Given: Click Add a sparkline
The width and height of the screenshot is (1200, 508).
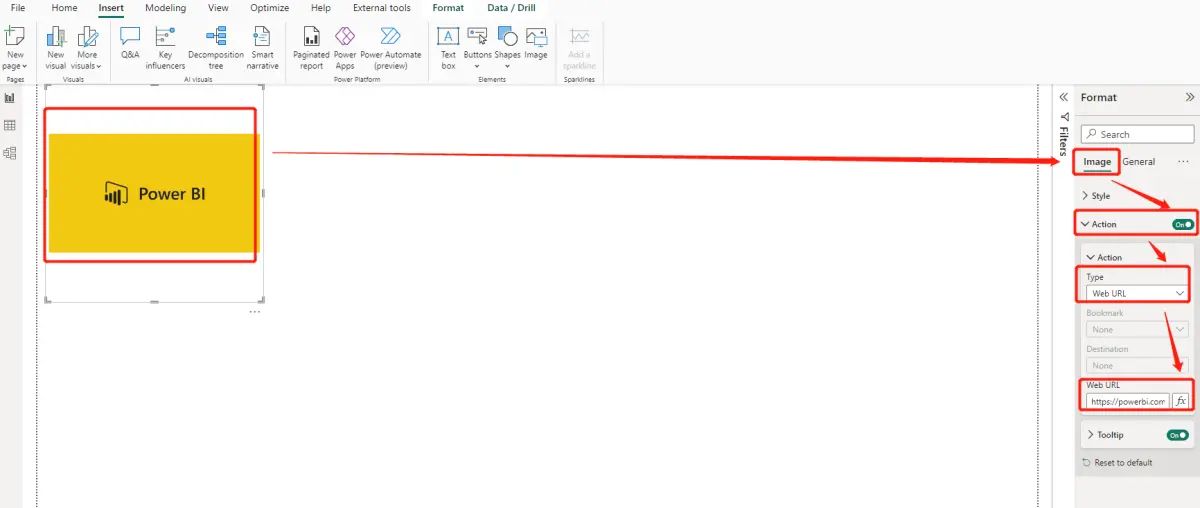Looking at the screenshot, I should (579, 47).
